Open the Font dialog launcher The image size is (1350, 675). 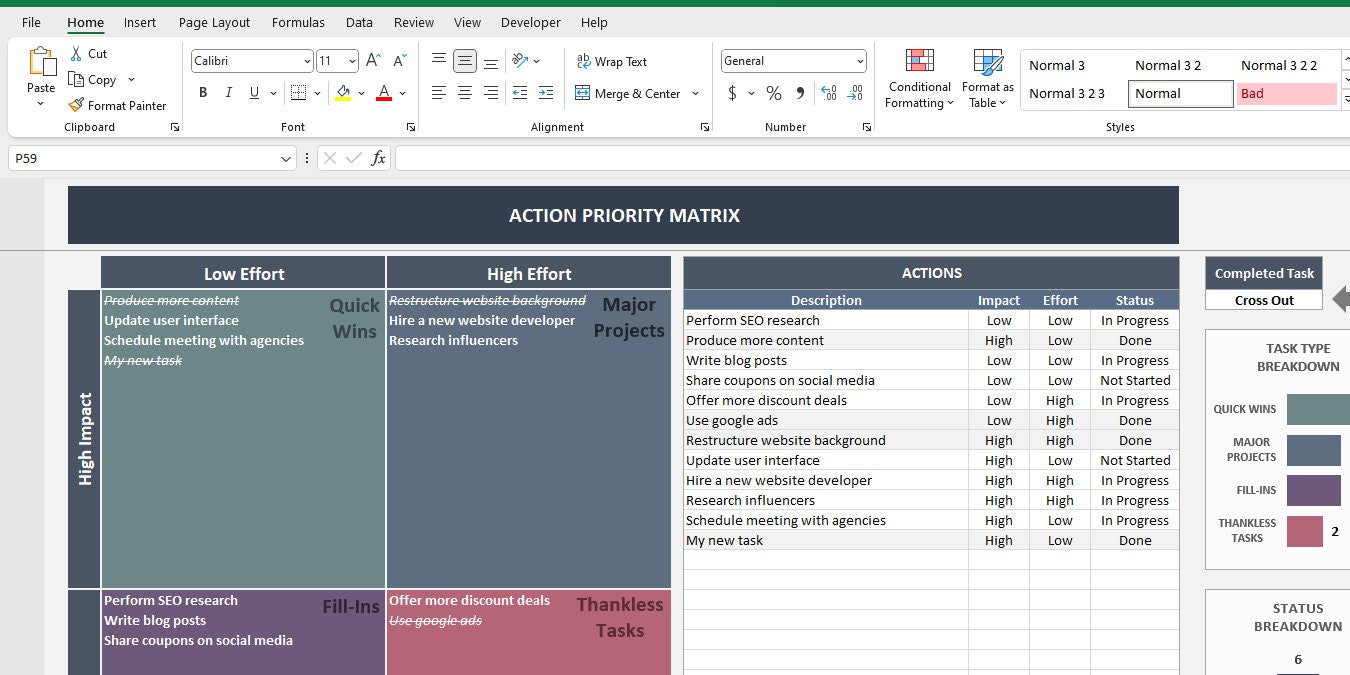(x=410, y=127)
